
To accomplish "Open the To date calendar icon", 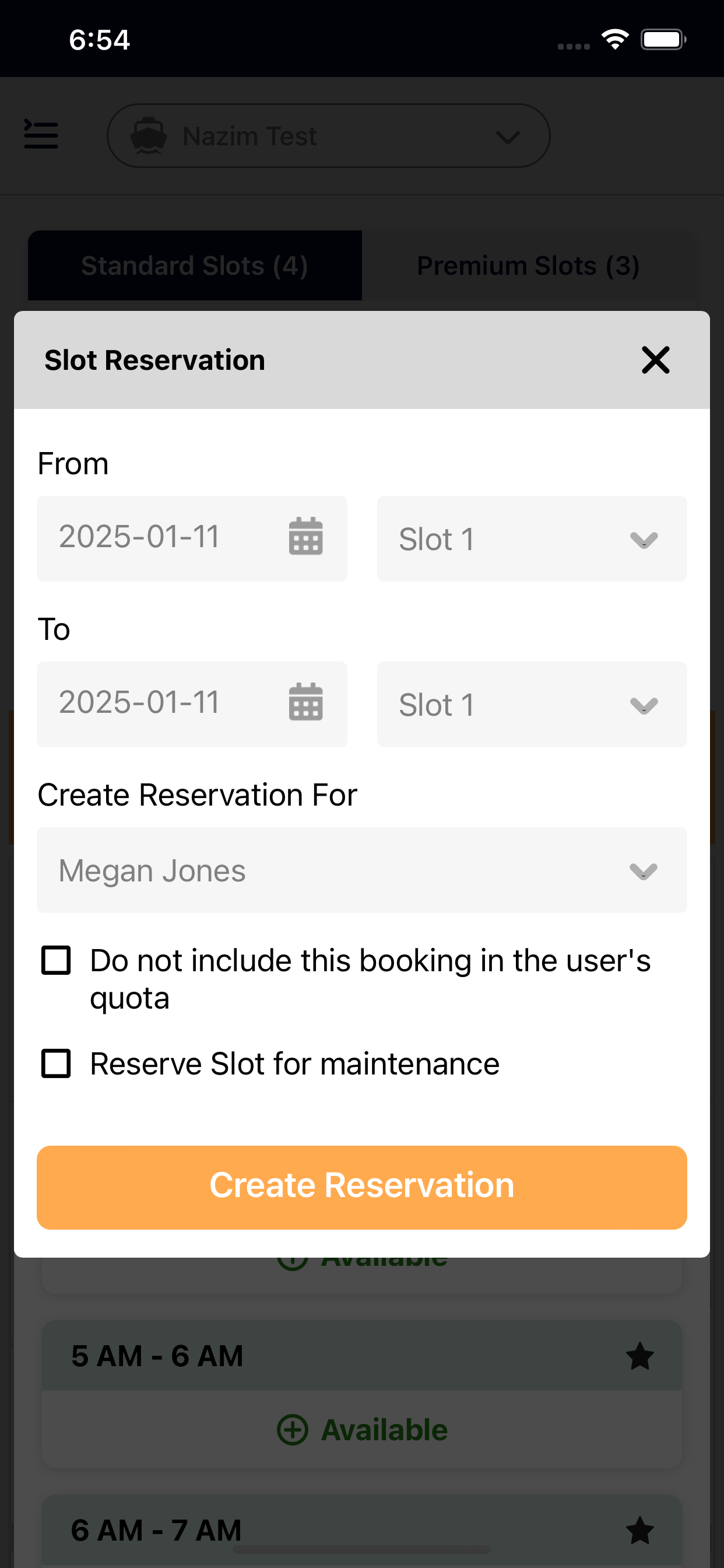I will [305, 702].
